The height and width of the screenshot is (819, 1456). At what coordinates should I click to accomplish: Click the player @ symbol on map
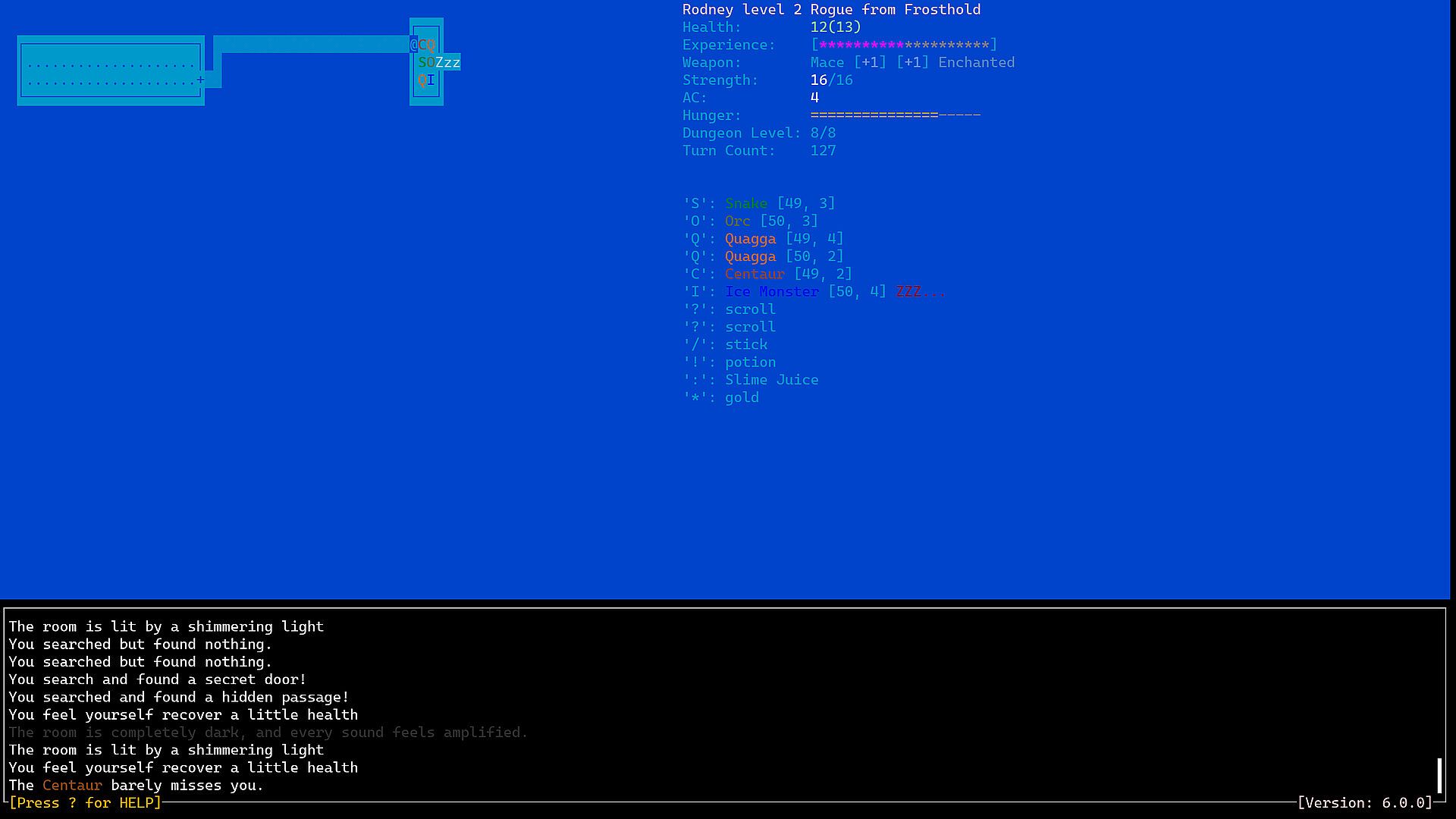tap(414, 45)
